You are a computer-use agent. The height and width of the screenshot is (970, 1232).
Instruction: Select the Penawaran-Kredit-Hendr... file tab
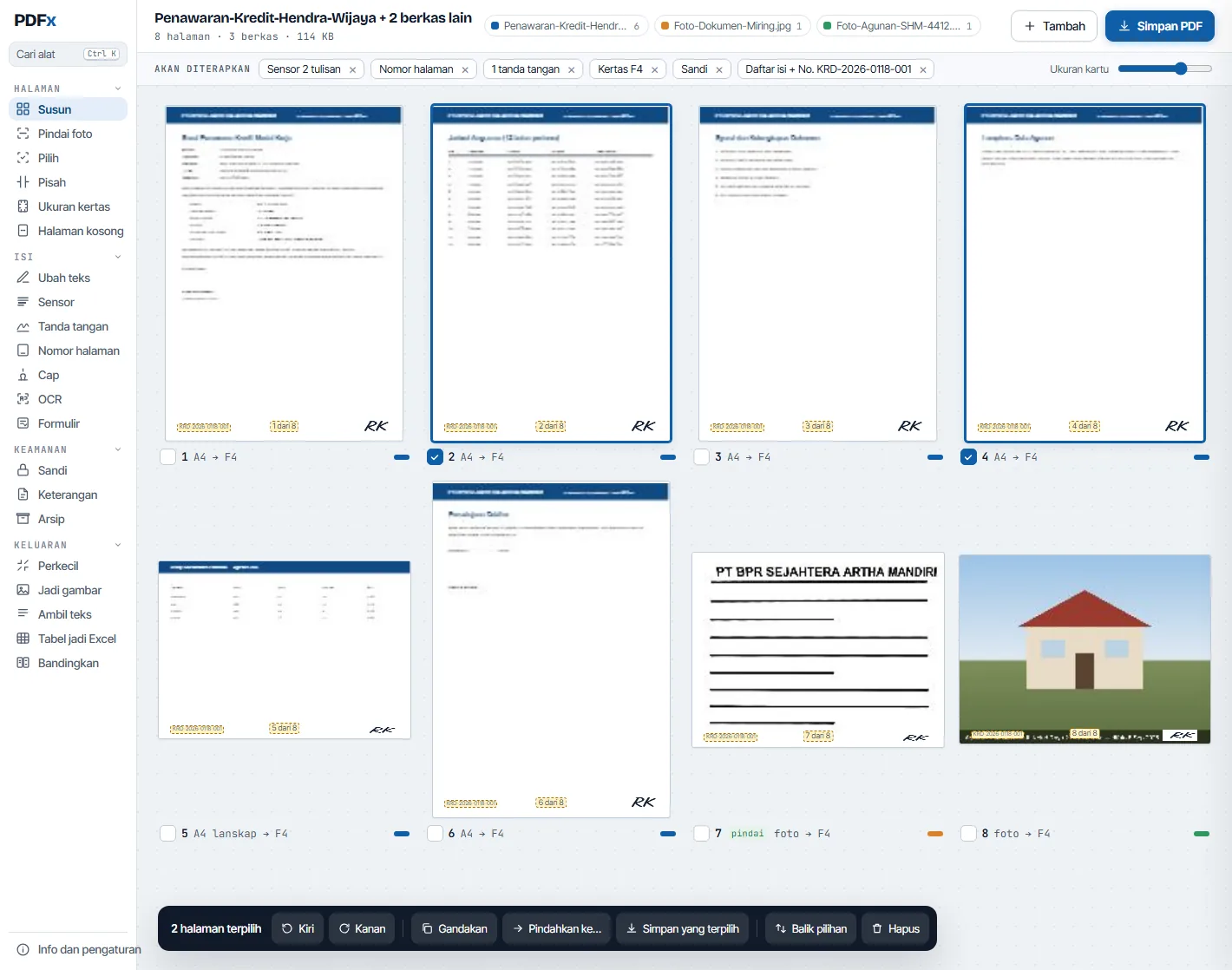(566, 26)
